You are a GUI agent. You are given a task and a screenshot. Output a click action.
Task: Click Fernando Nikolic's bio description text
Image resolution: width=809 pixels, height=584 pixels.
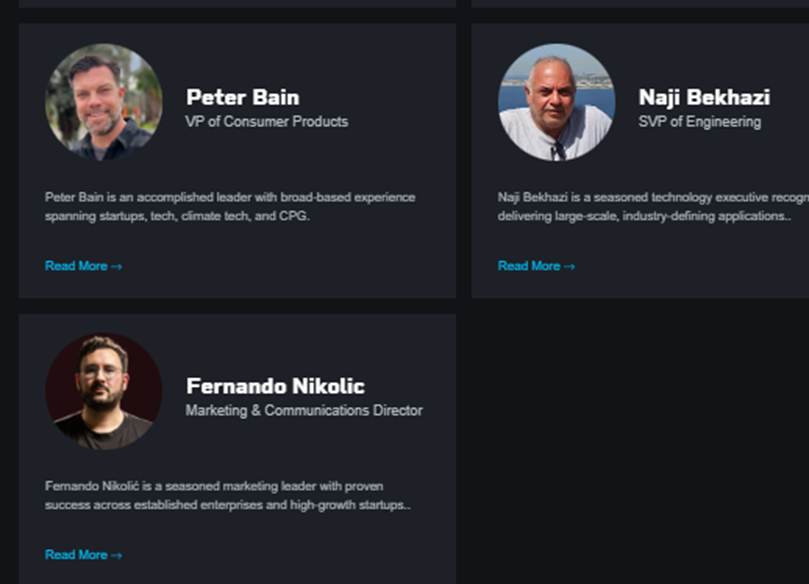click(x=228, y=495)
